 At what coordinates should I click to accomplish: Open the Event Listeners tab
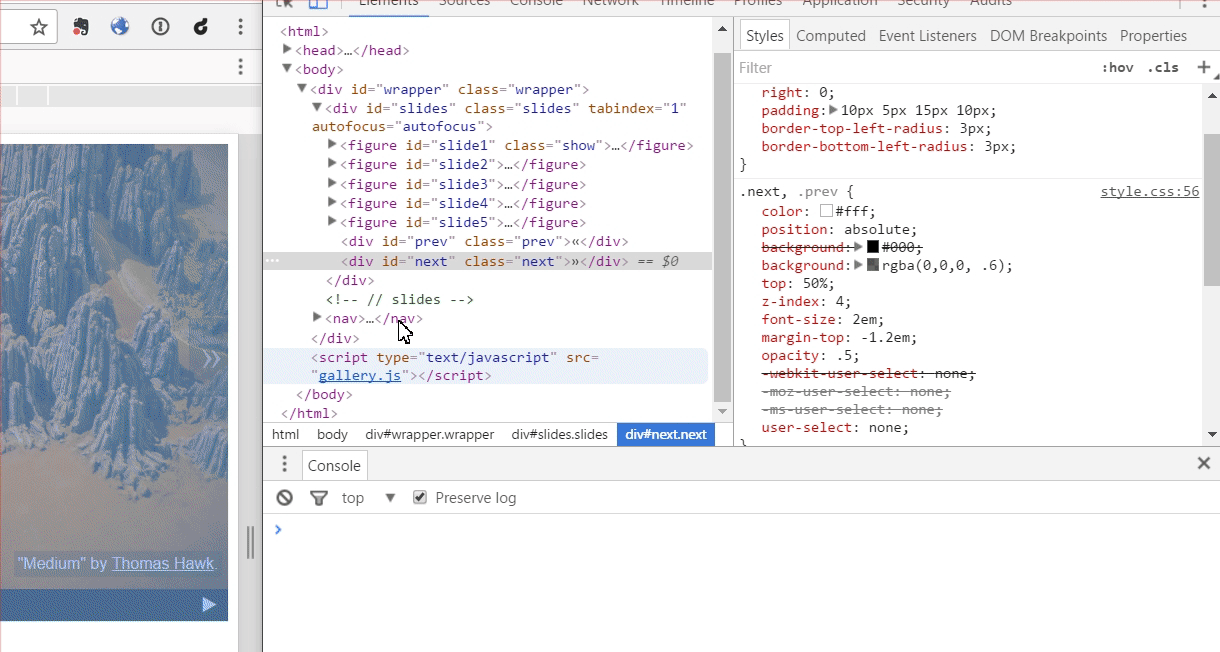point(927,36)
